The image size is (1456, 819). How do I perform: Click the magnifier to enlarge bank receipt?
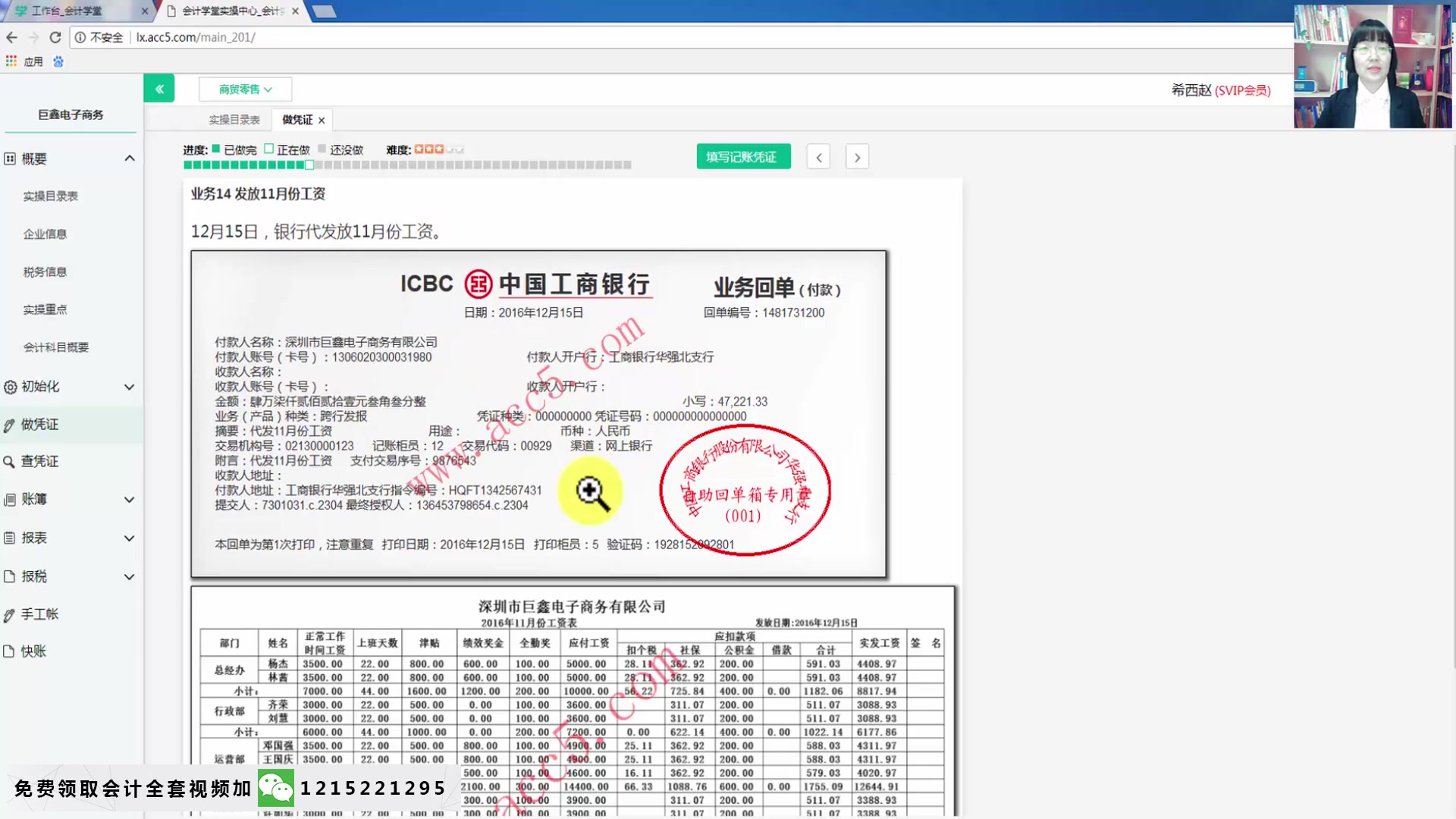click(591, 491)
